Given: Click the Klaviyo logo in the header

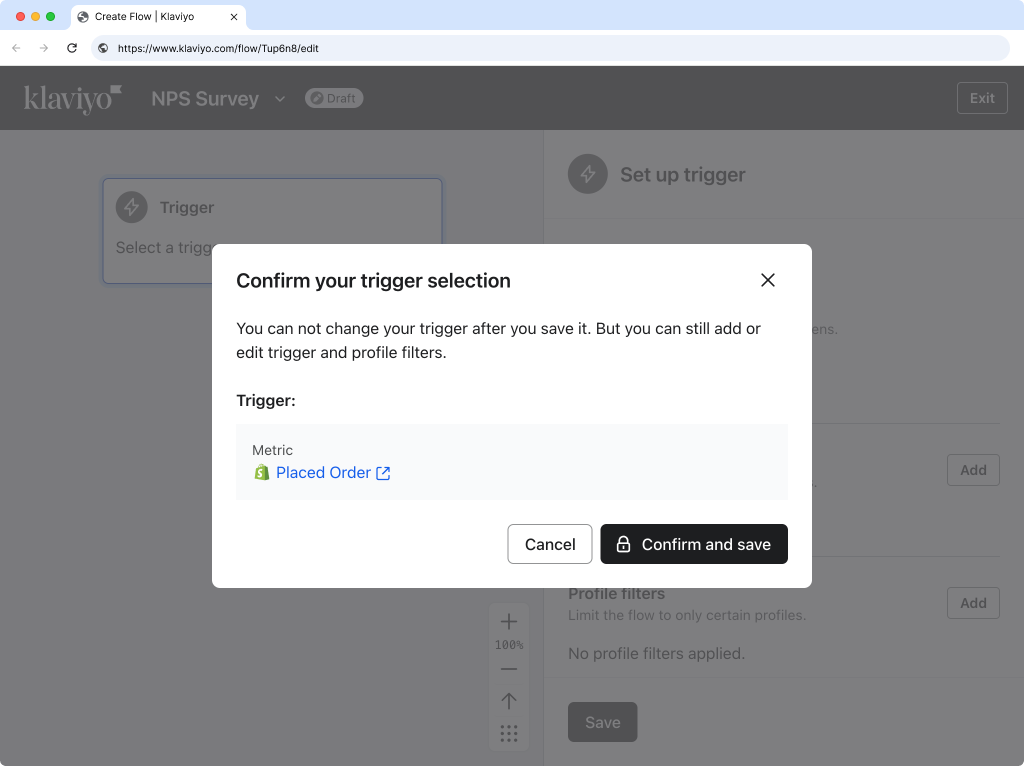Looking at the screenshot, I should click(x=70, y=97).
